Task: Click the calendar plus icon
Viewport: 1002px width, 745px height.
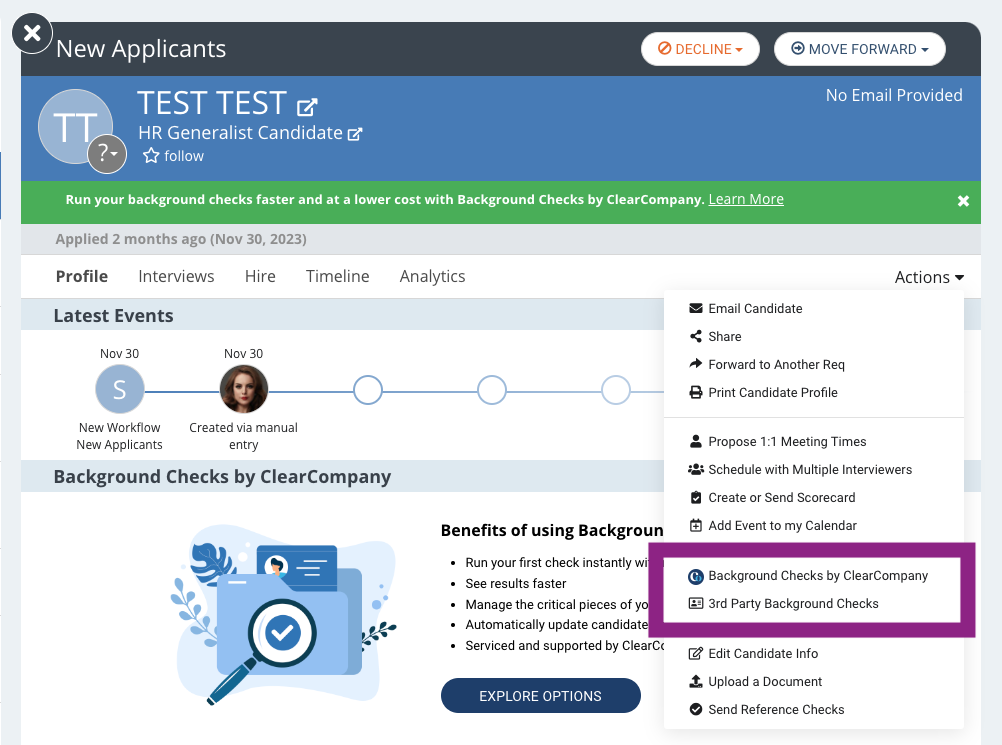Action: tap(696, 525)
